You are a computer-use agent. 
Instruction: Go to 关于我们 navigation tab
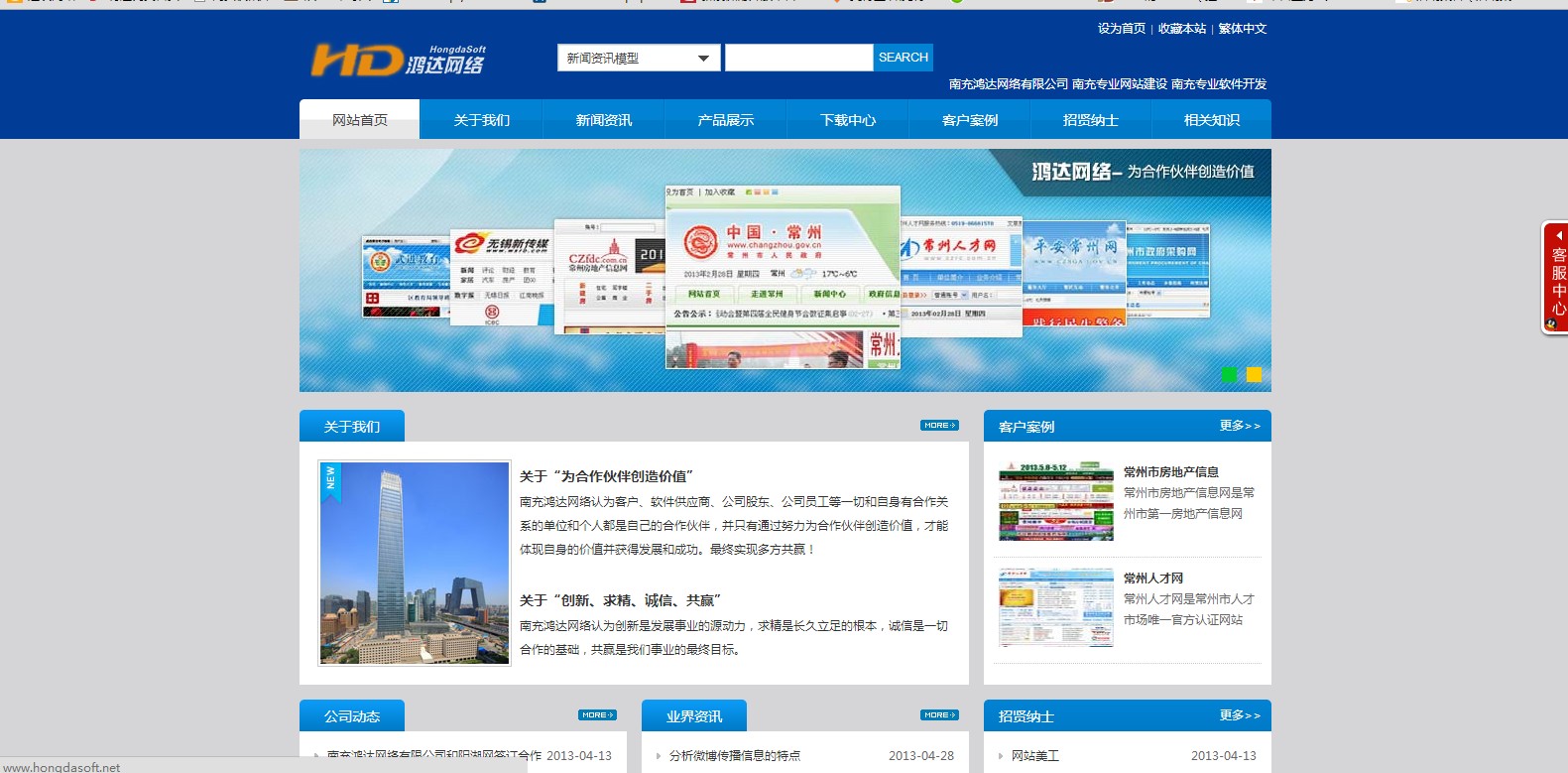(x=481, y=120)
